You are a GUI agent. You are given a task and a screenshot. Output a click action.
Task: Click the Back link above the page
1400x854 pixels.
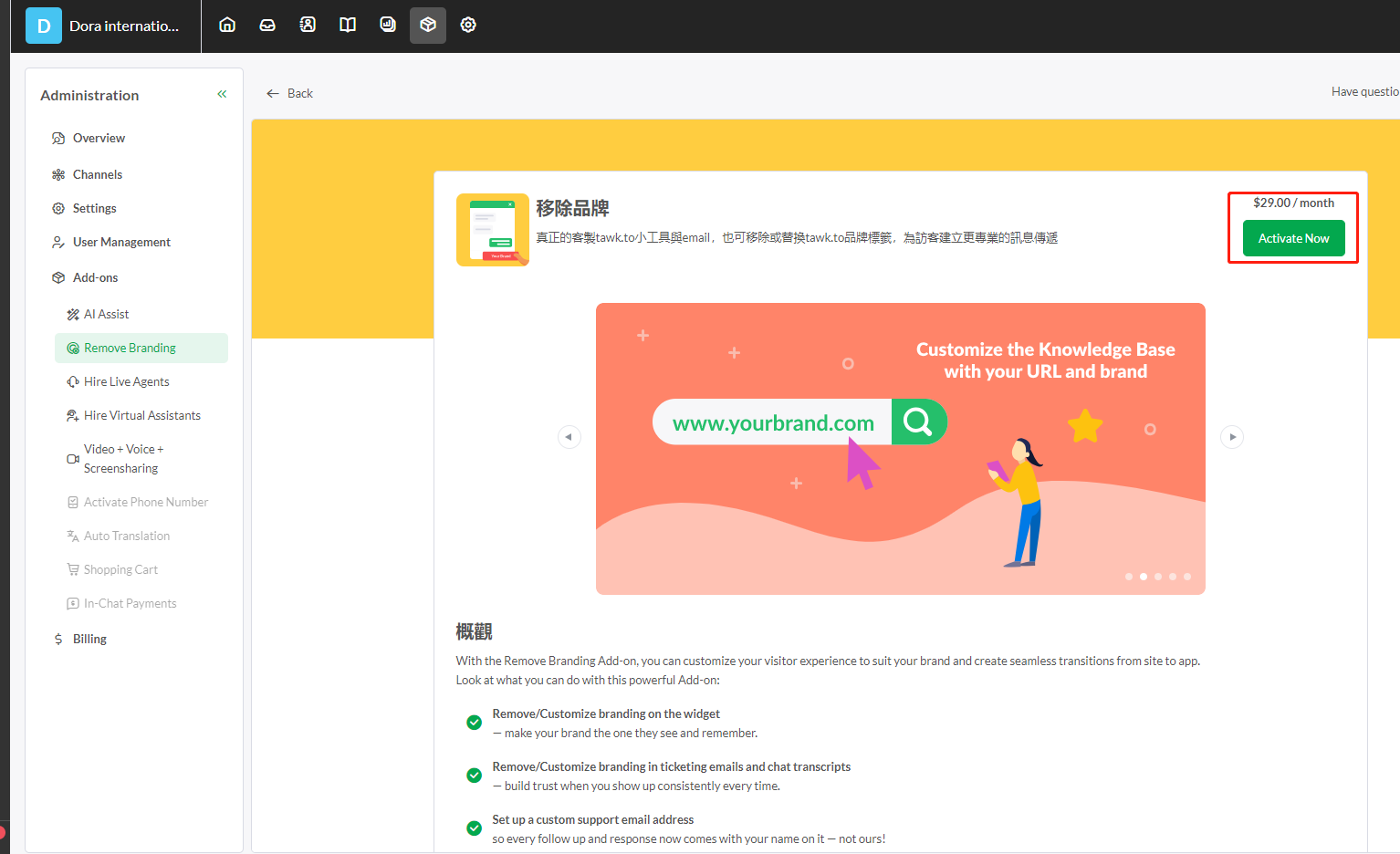pyautogui.click(x=289, y=93)
